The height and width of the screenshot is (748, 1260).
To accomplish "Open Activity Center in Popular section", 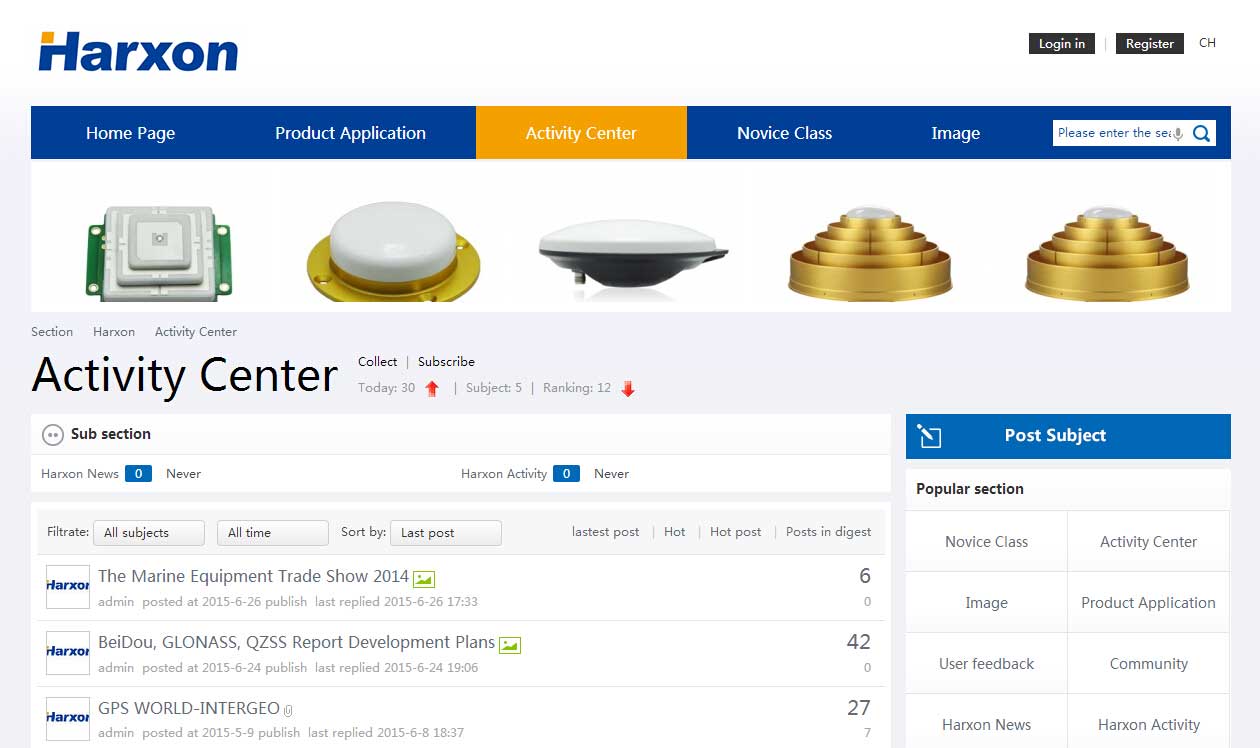I will pos(1148,542).
